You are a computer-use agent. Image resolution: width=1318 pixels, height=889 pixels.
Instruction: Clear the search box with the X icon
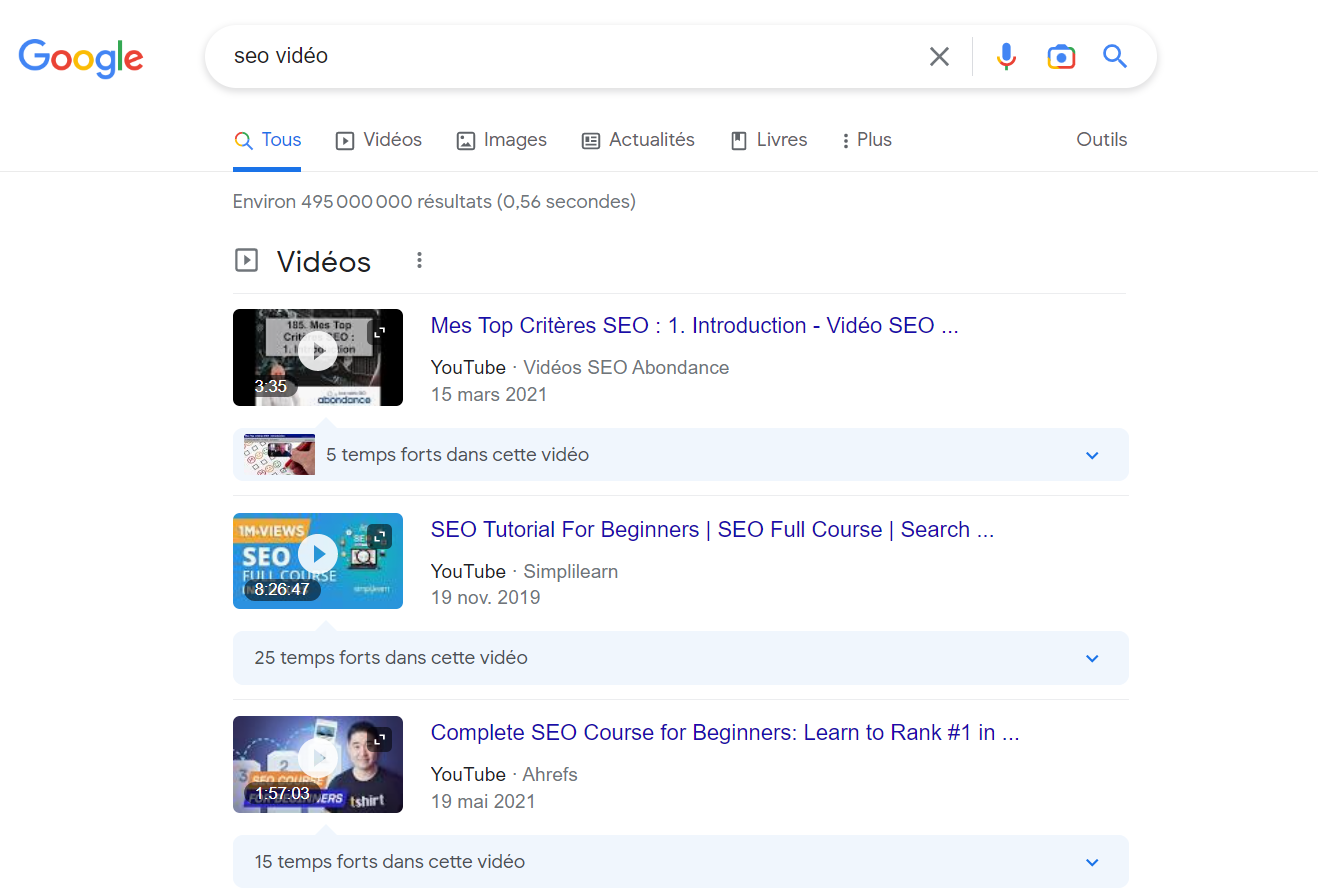pyautogui.click(x=939, y=57)
